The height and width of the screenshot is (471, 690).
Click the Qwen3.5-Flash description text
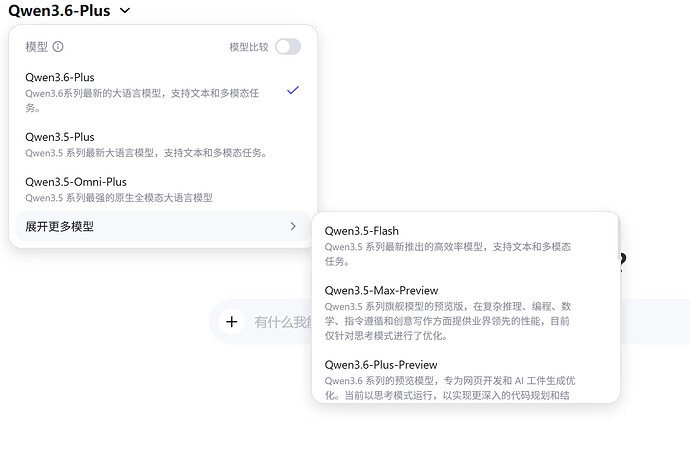pos(447,254)
